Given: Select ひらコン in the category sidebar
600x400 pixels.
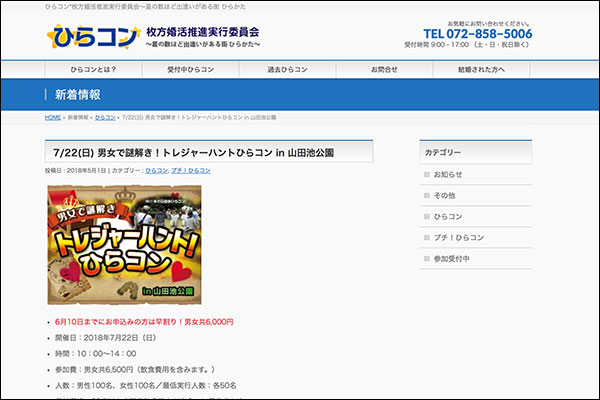Looking at the screenshot, I should (x=448, y=216).
